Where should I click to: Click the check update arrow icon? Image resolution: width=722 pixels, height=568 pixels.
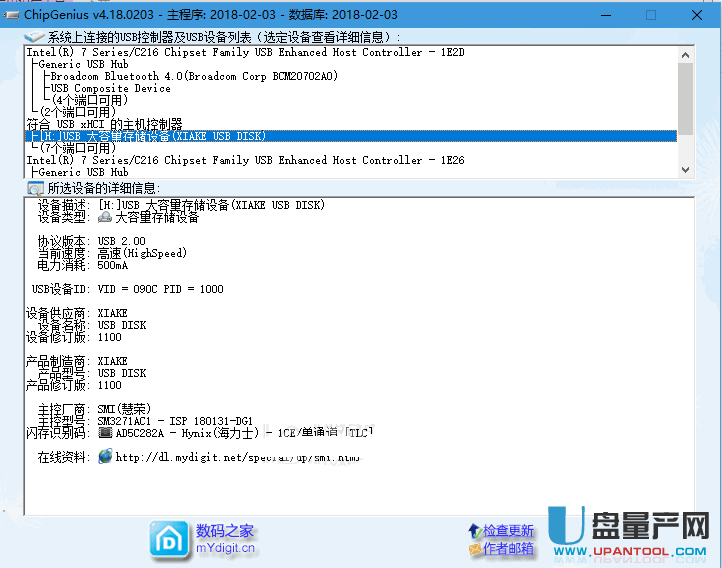point(475,530)
